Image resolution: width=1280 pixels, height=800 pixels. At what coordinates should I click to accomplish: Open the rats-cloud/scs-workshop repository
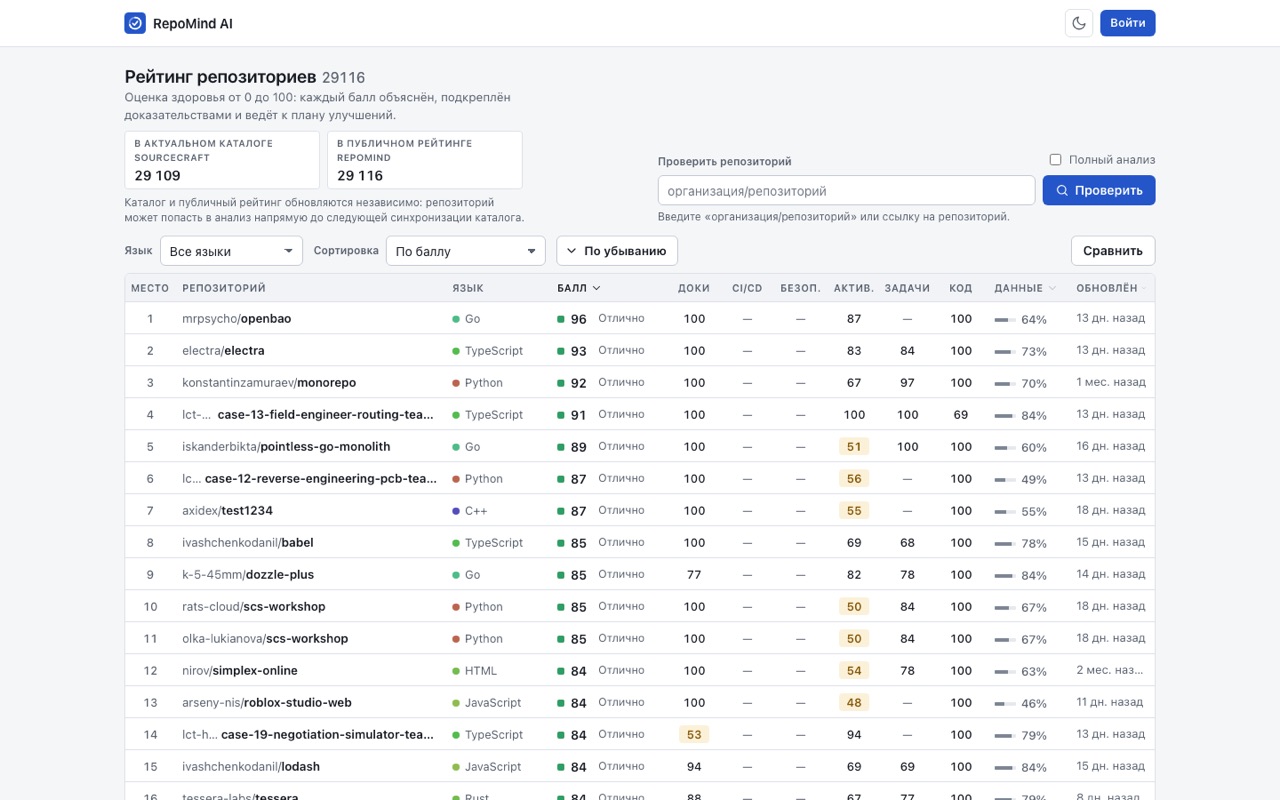(x=254, y=607)
